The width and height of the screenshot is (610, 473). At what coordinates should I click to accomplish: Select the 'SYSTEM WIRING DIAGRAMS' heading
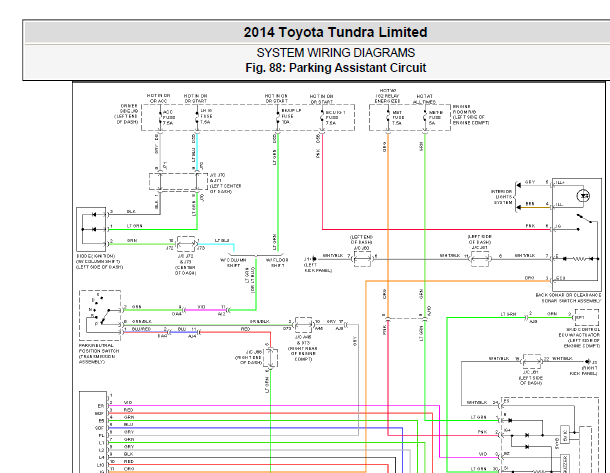(x=335, y=53)
